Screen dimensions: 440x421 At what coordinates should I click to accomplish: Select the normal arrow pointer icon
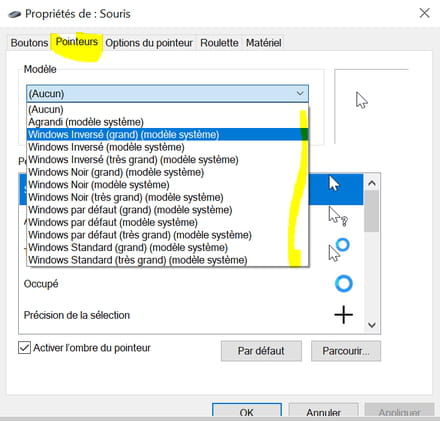coord(334,184)
